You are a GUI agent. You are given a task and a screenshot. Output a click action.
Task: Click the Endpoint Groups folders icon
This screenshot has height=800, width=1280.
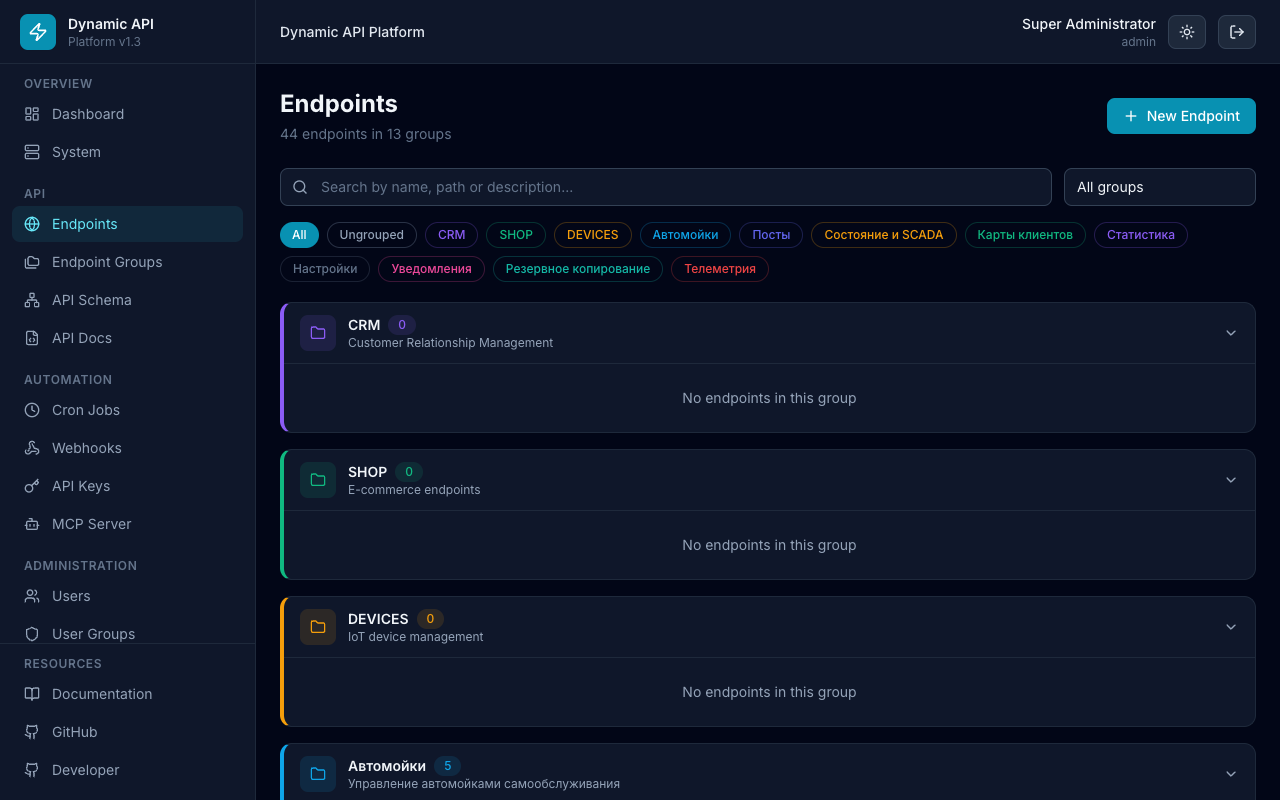coord(32,262)
